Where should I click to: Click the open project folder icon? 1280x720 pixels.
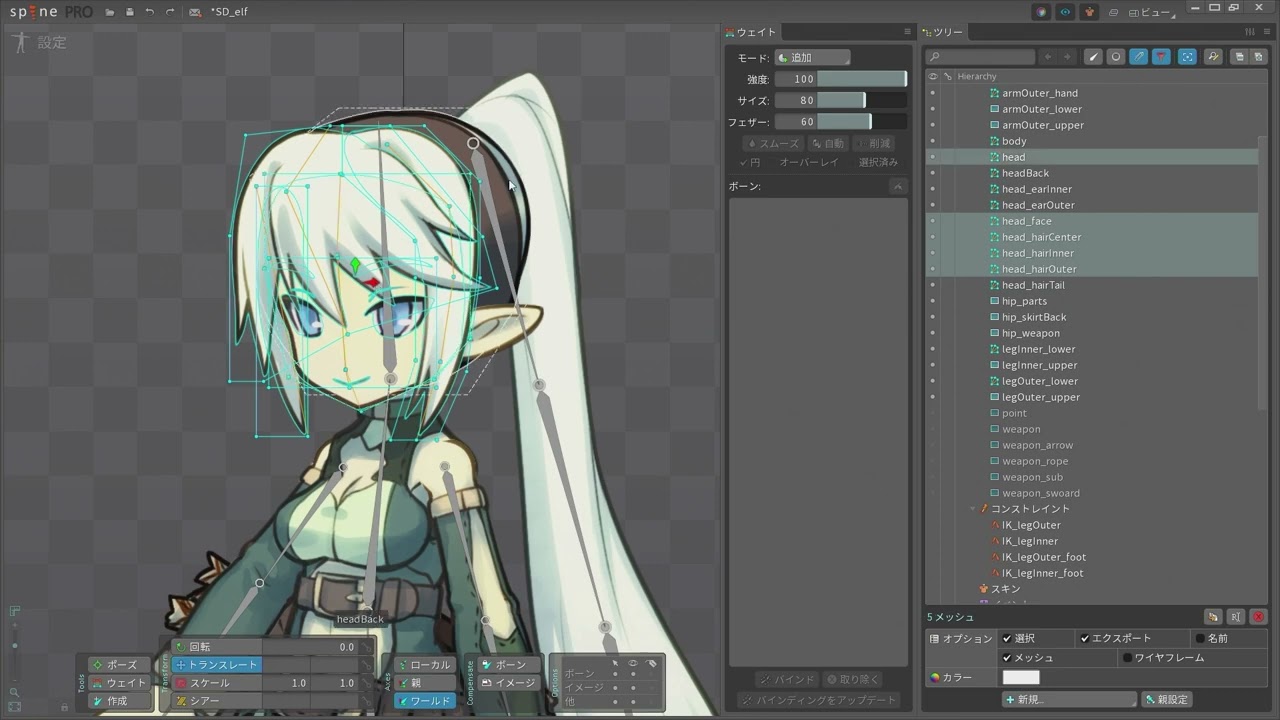tap(109, 12)
